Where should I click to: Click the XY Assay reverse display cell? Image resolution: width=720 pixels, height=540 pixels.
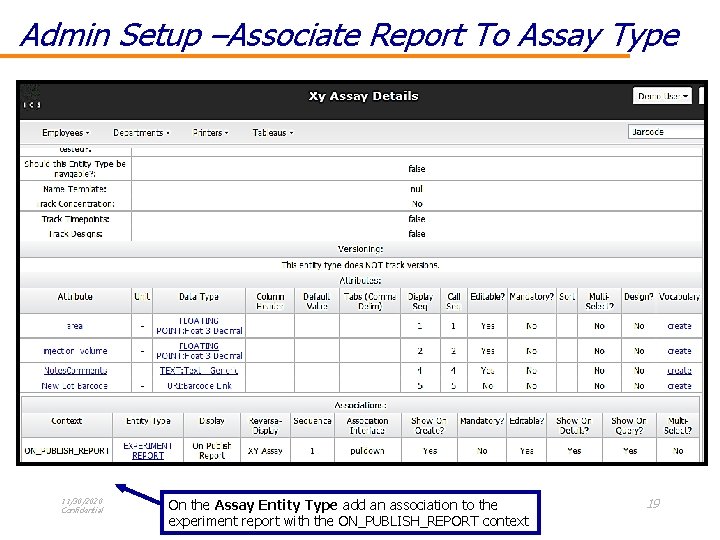click(x=265, y=451)
